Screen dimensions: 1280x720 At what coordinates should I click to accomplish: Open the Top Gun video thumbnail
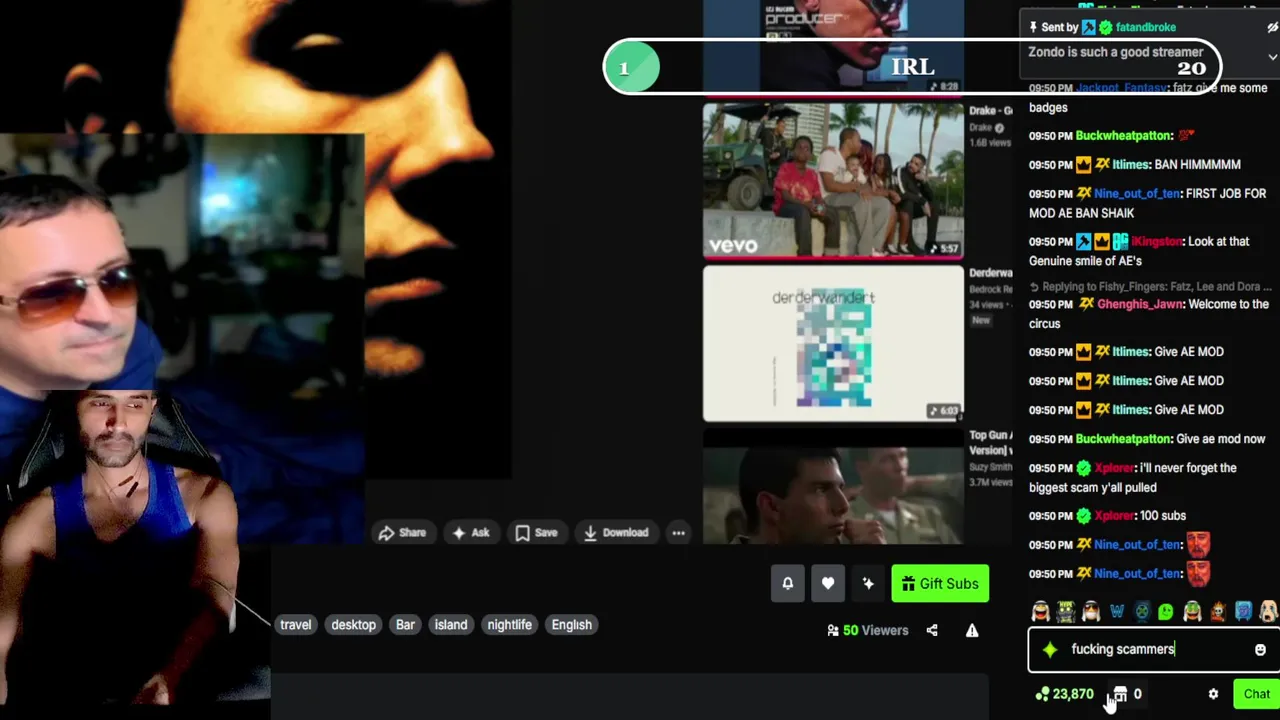pos(833,487)
